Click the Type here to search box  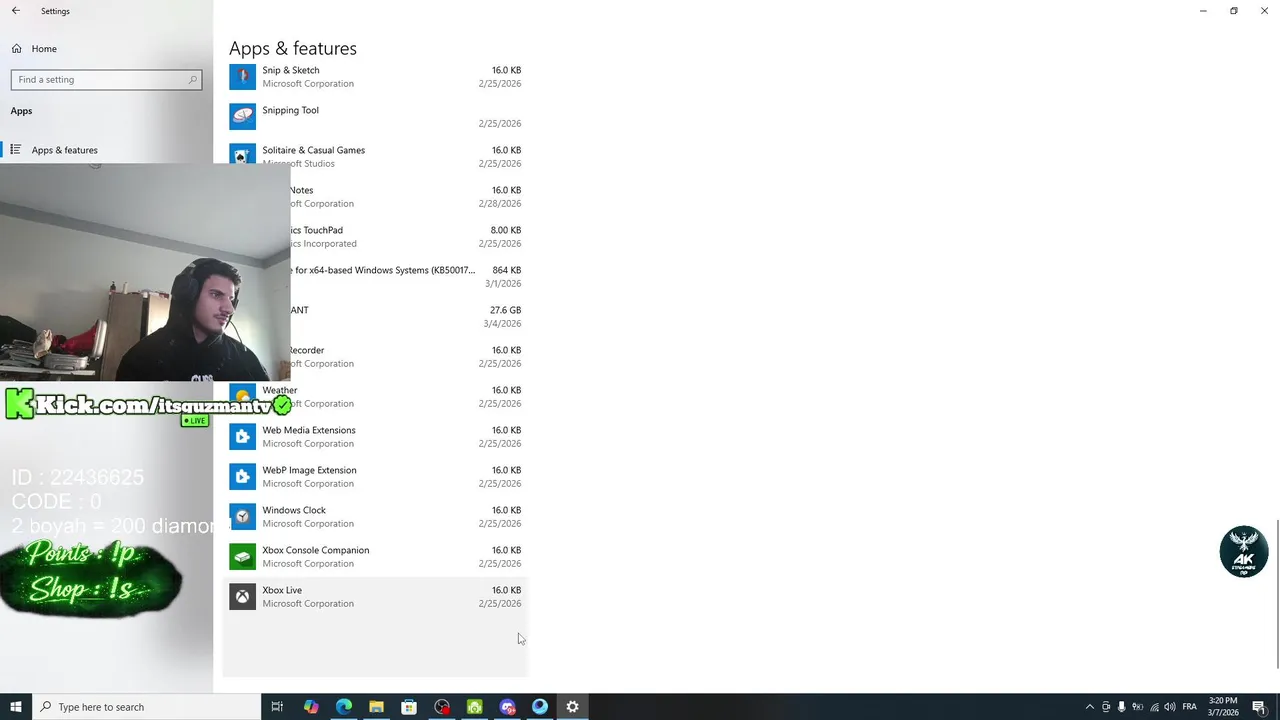coord(146,707)
